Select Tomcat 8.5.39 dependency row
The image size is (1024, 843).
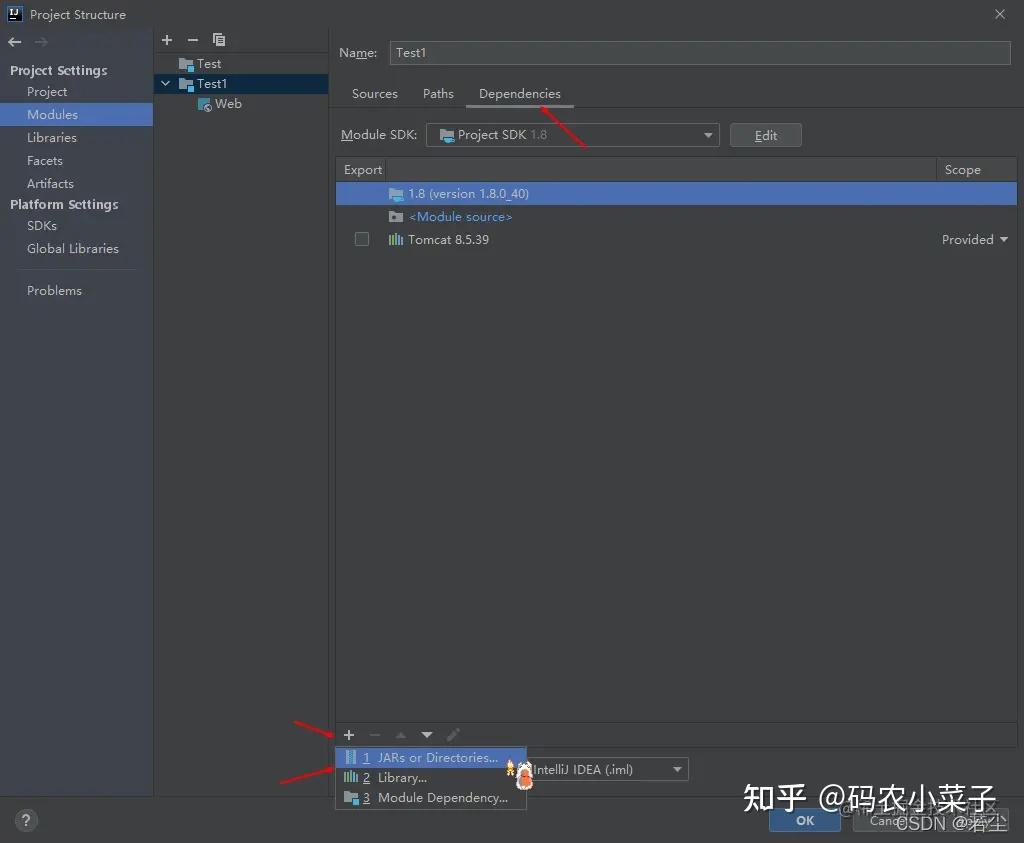676,240
